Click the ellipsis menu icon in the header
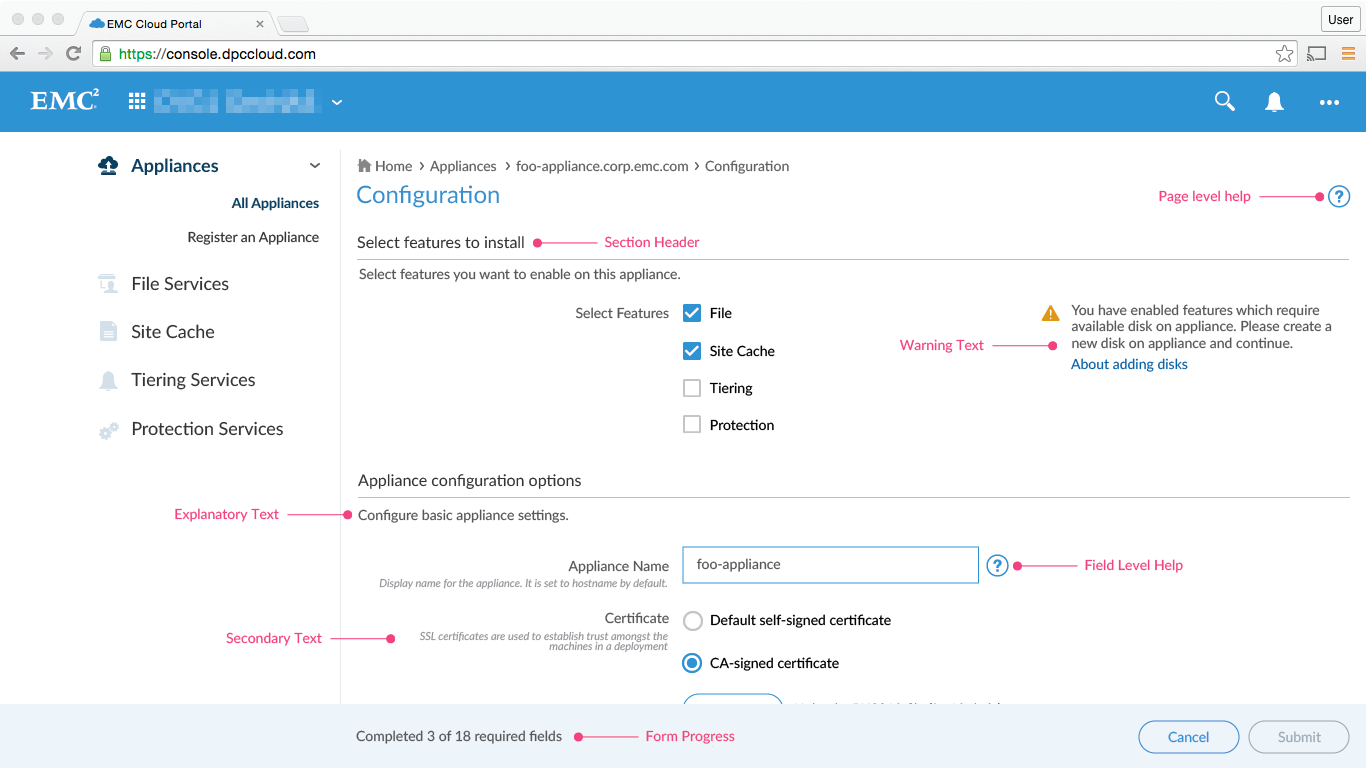Screen dimensions: 1366x768 (1329, 101)
